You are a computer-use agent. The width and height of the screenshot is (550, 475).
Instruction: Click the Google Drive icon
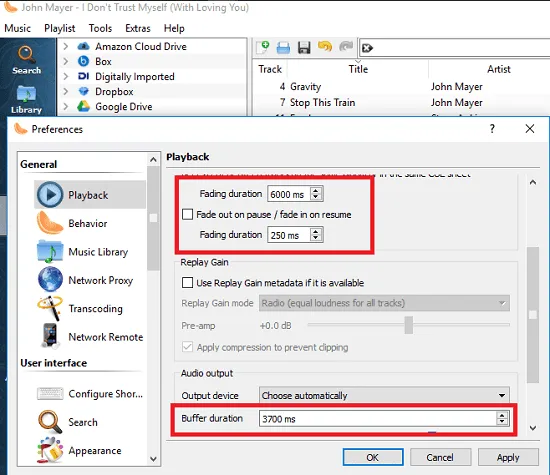[x=83, y=106]
